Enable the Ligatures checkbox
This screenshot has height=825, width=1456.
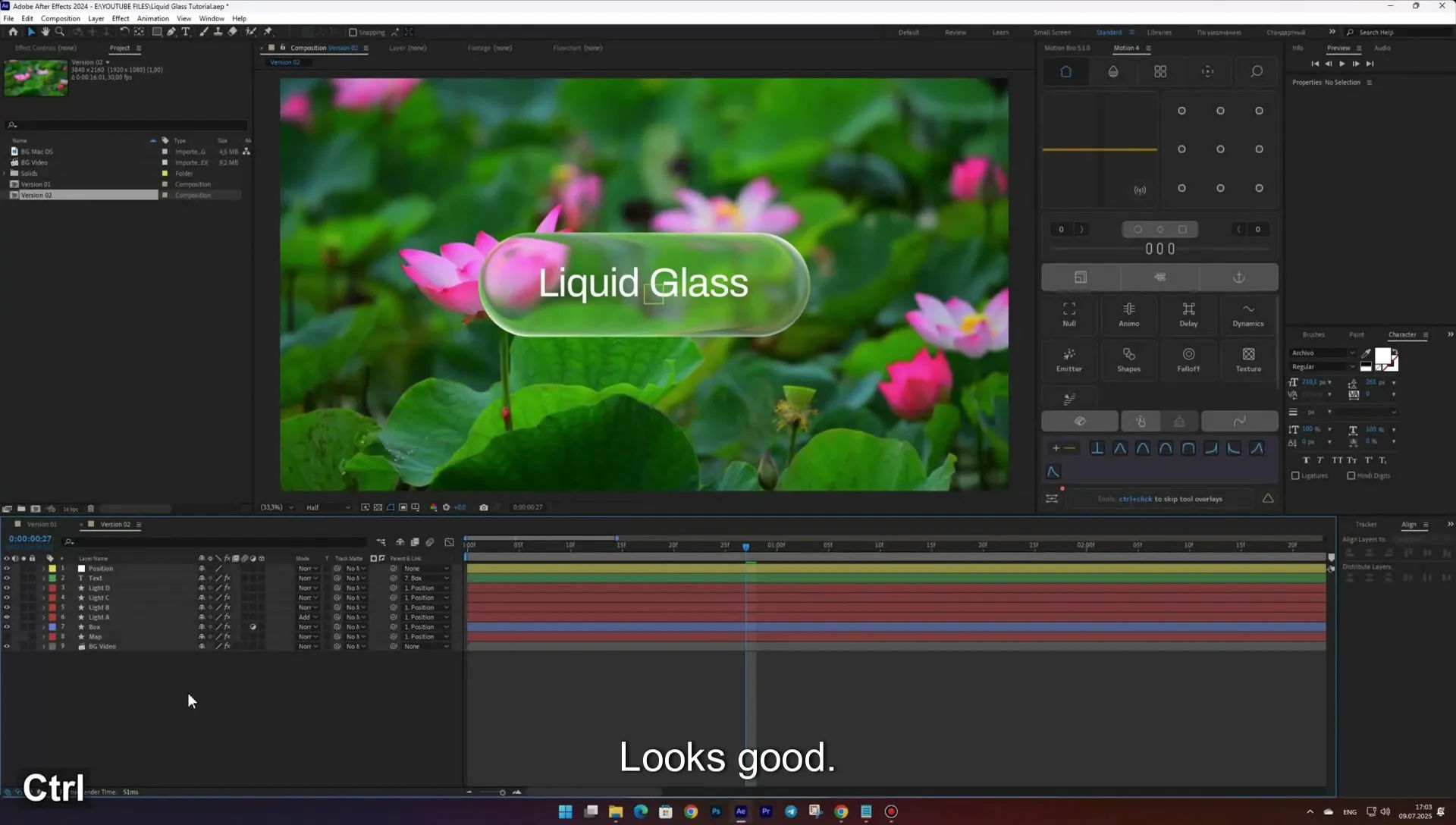pyautogui.click(x=1295, y=476)
